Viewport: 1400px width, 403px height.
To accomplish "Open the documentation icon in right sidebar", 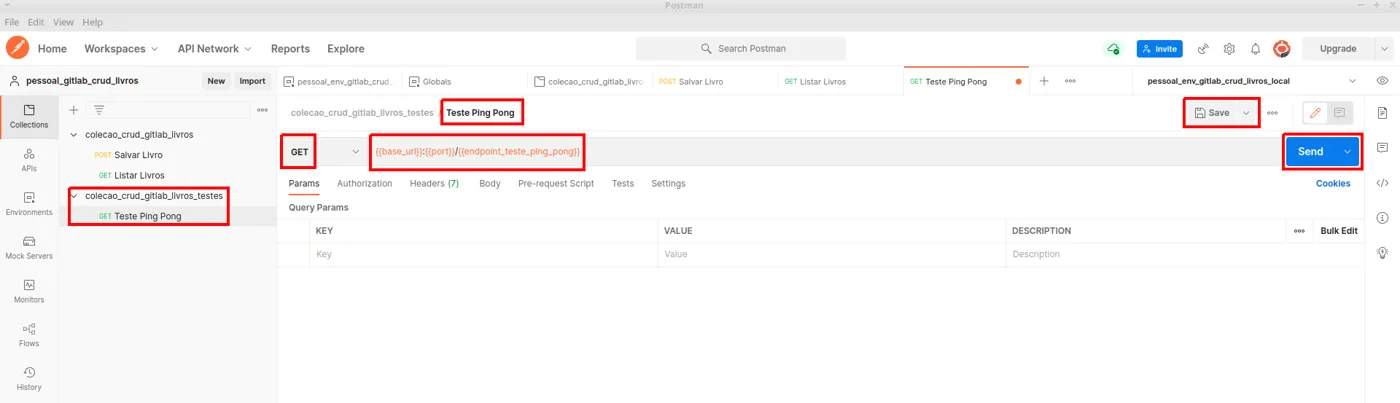I will 1382,112.
